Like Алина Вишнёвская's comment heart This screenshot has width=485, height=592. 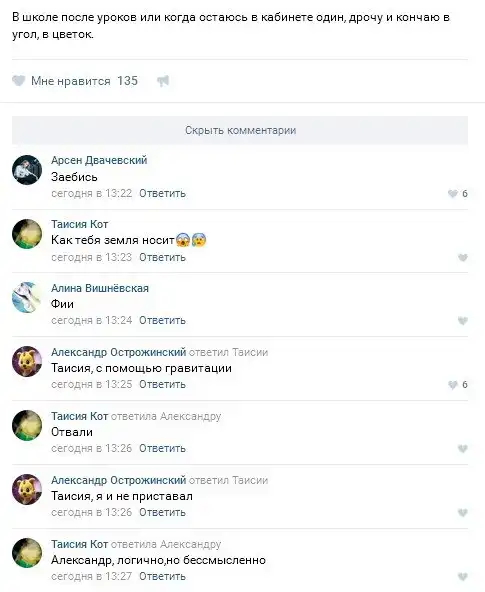click(463, 321)
